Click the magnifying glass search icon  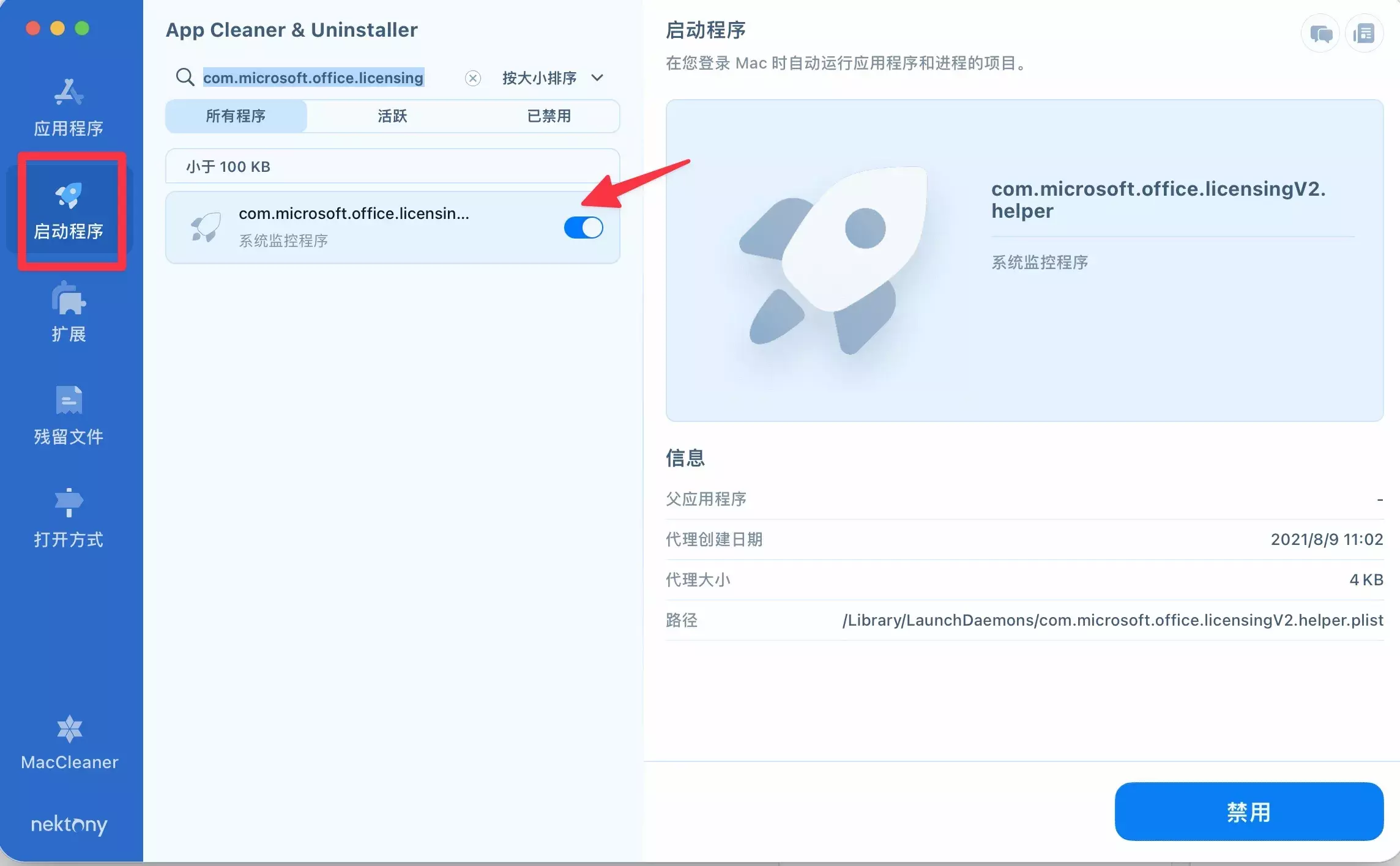pyautogui.click(x=185, y=77)
